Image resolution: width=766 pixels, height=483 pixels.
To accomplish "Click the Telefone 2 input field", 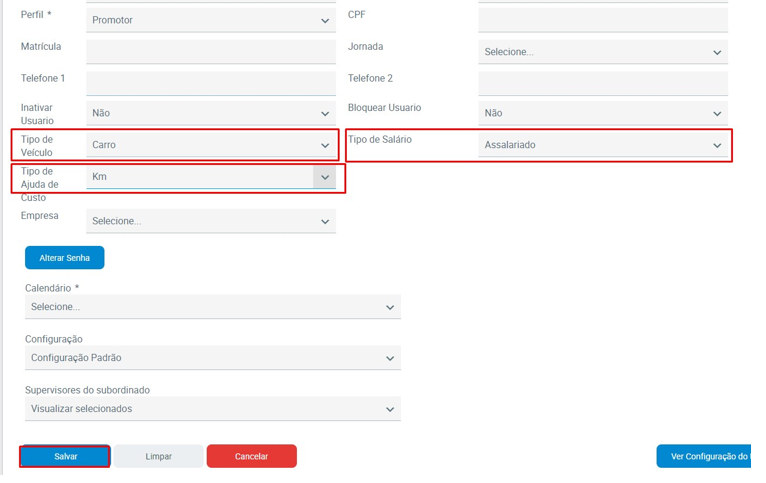I will pyautogui.click(x=602, y=83).
